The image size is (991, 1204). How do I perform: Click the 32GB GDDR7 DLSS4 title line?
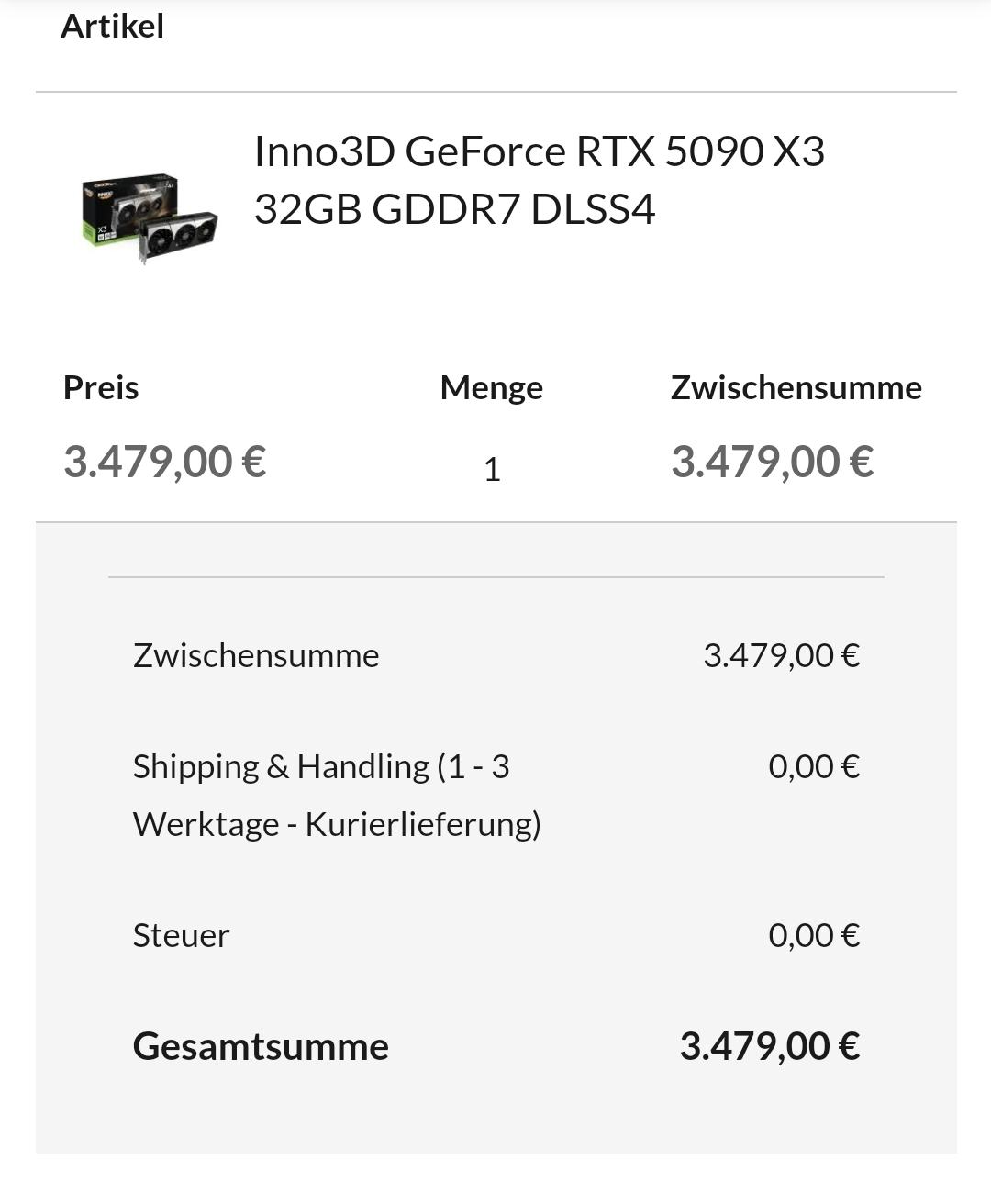point(454,209)
